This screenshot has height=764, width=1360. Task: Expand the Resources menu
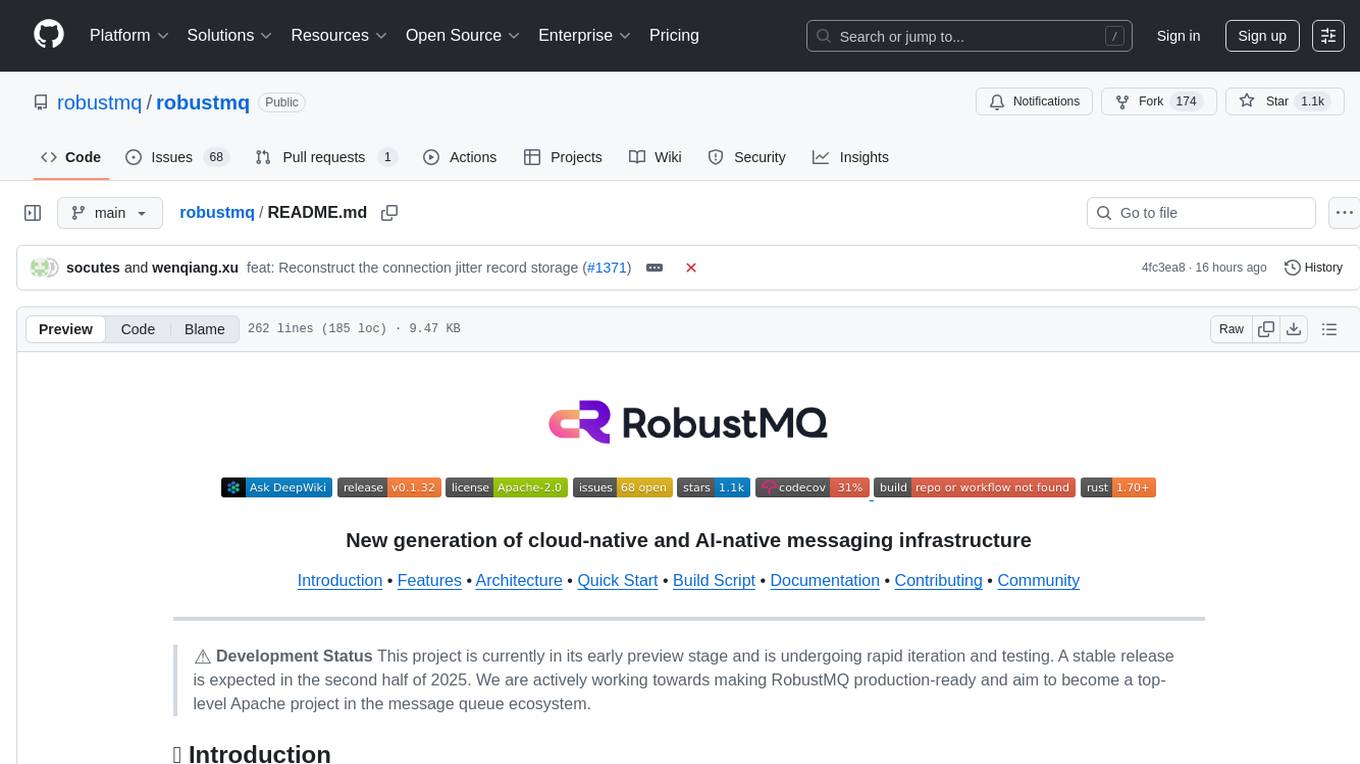tap(339, 35)
